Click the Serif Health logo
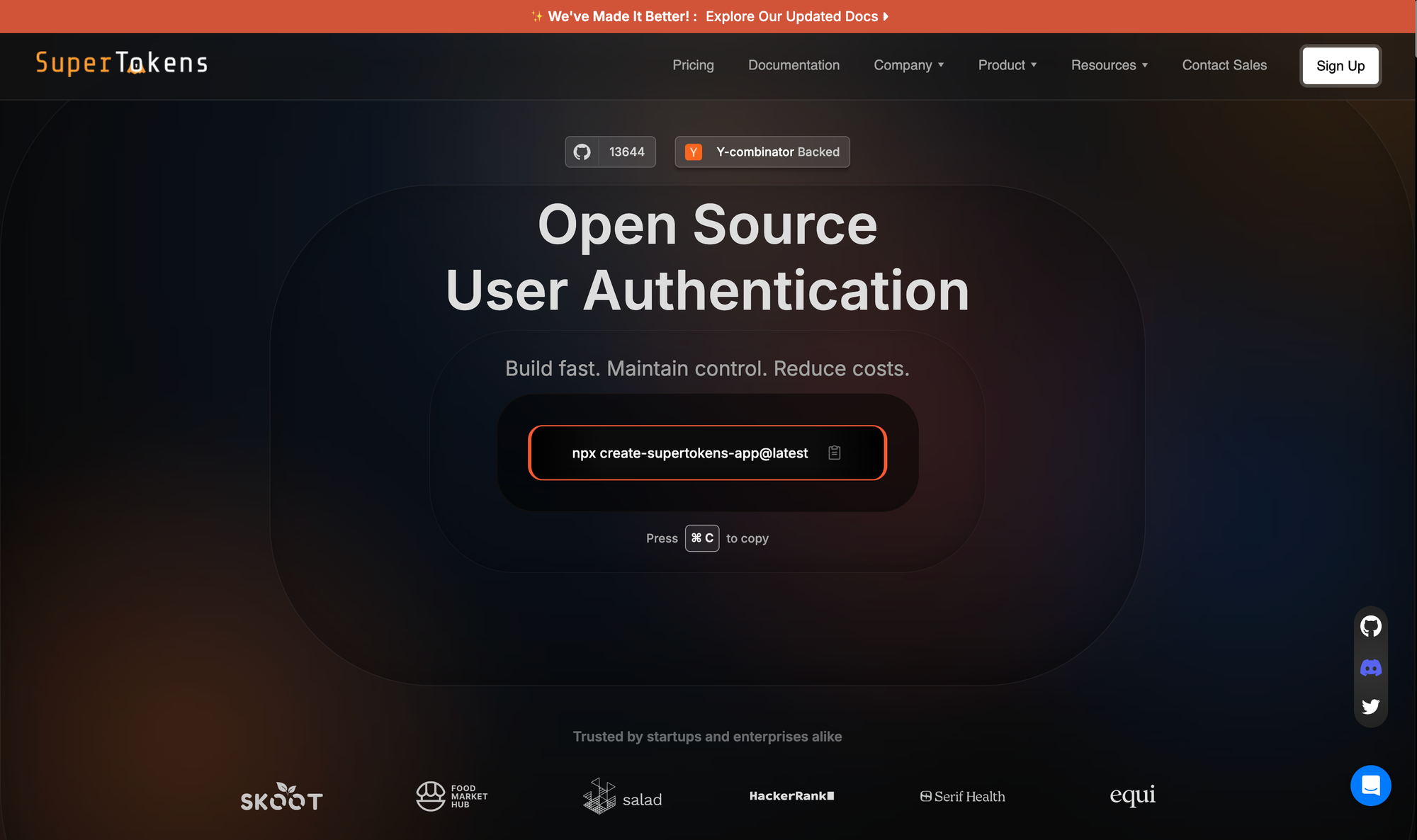The width and height of the screenshot is (1417, 840). (962, 797)
